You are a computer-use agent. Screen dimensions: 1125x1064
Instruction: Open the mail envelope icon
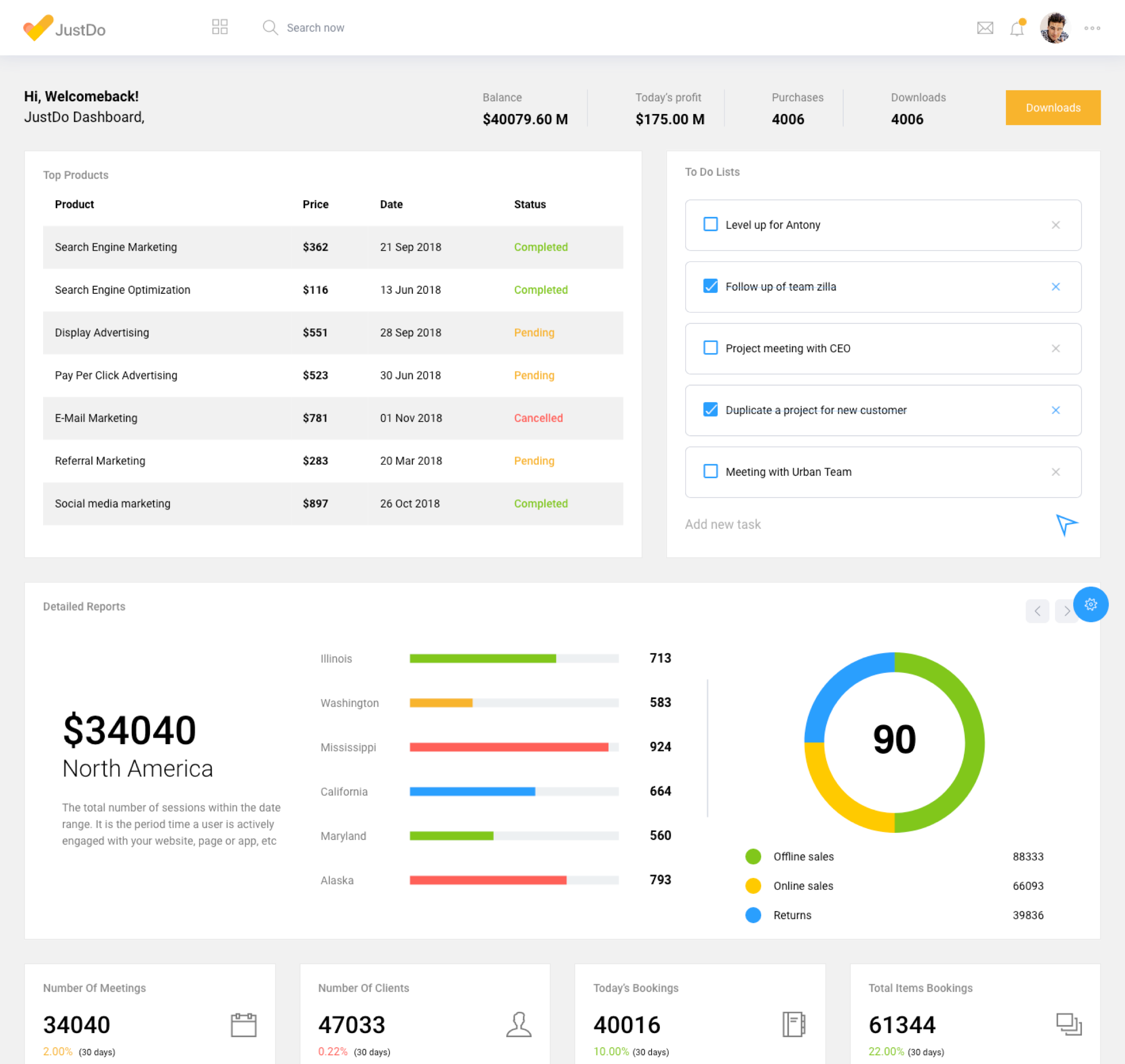click(x=985, y=28)
